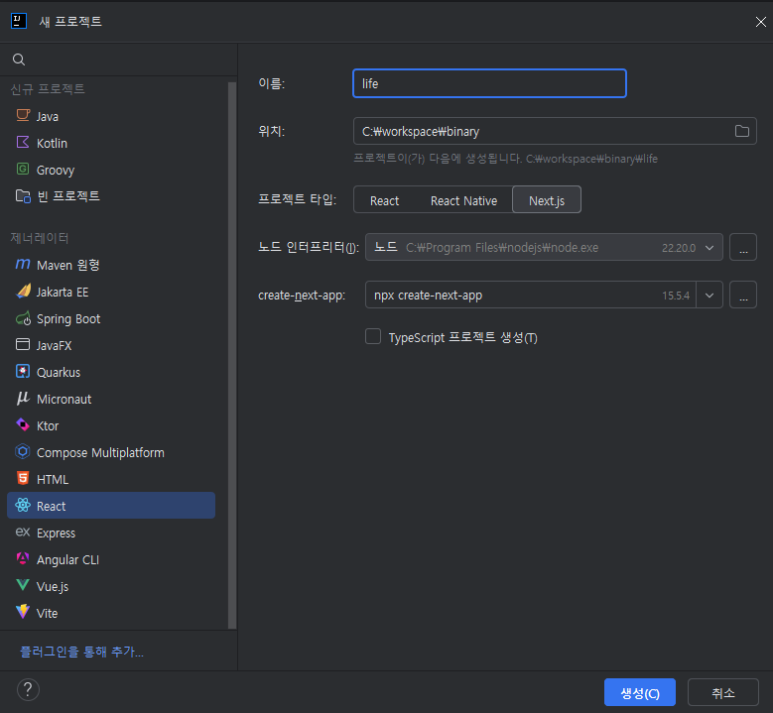773x713 pixels.
Task: Select the Micronaut generator
Action: click(111, 399)
